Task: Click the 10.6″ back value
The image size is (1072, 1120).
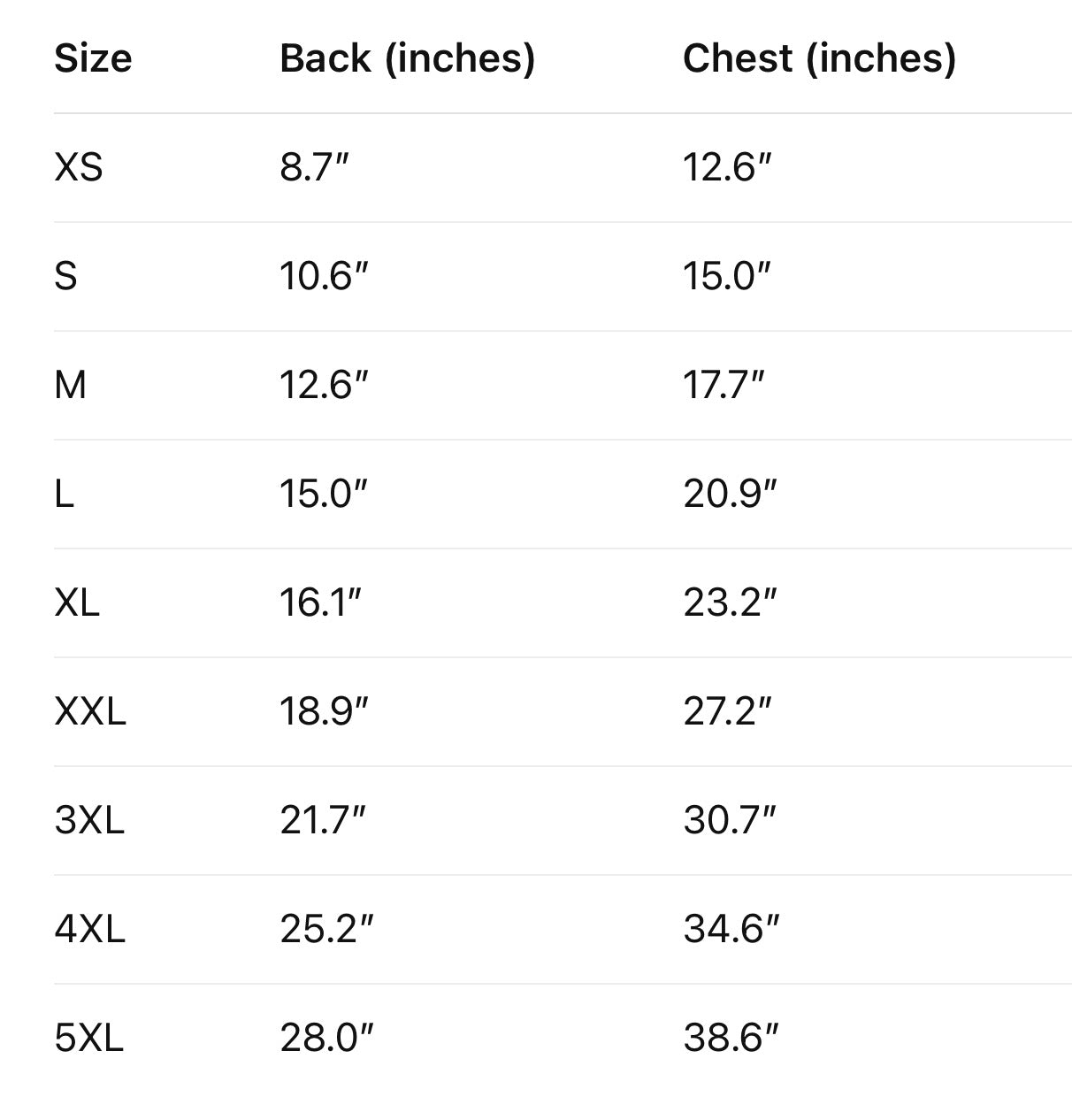Action: coord(324,276)
